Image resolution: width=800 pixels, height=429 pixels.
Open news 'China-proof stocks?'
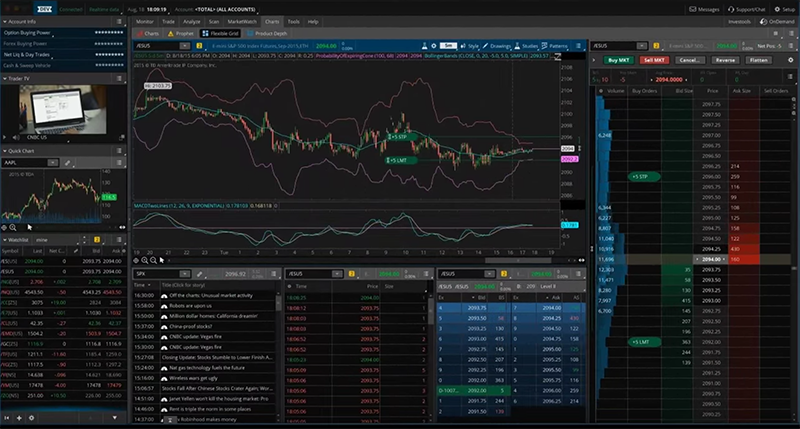pyautogui.click(x=190, y=326)
